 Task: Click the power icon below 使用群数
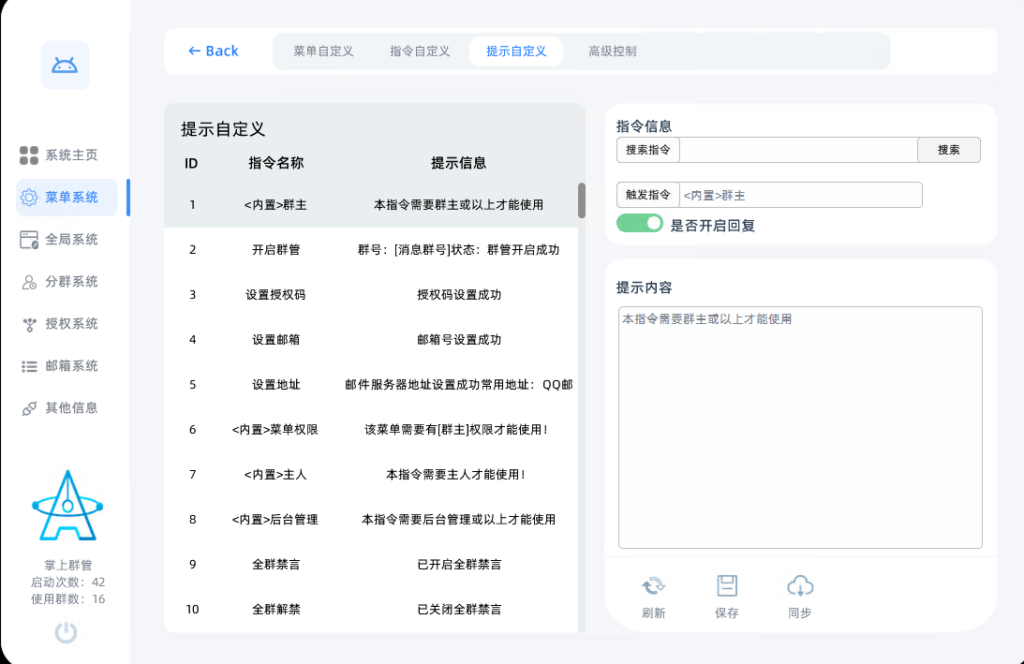coord(64,632)
